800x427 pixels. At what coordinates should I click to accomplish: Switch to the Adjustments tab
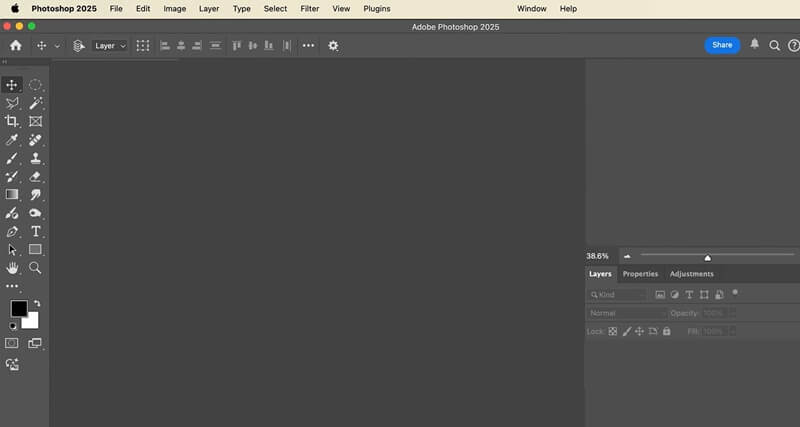[691, 274]
